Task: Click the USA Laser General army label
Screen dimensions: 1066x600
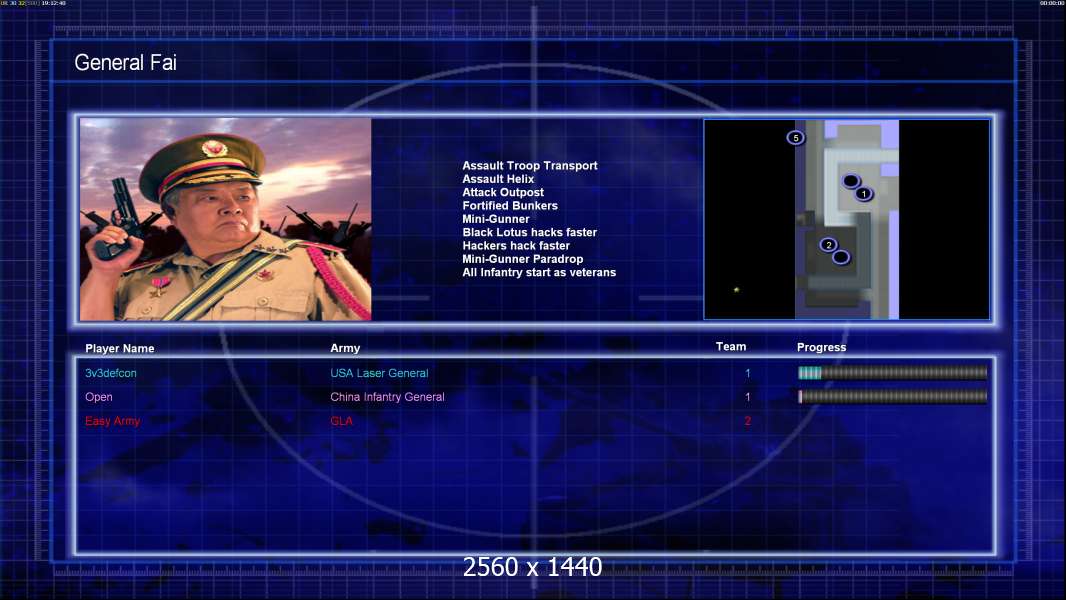Action: tap(379, 373)
